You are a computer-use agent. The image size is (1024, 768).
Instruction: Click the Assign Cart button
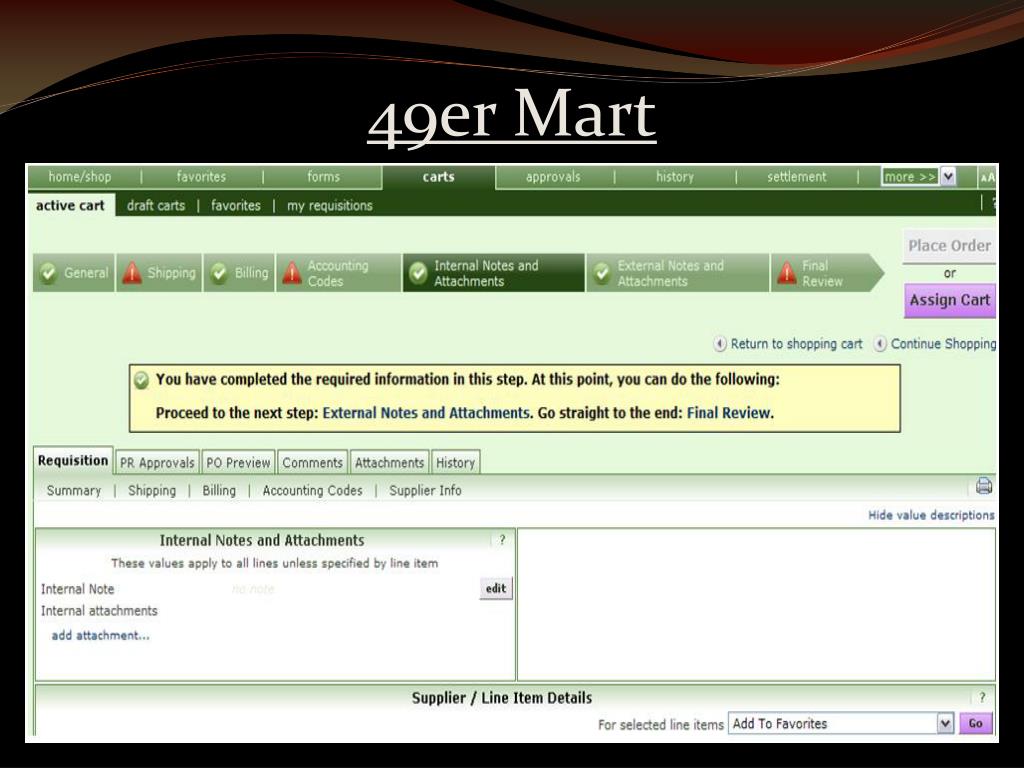(950, 300)
